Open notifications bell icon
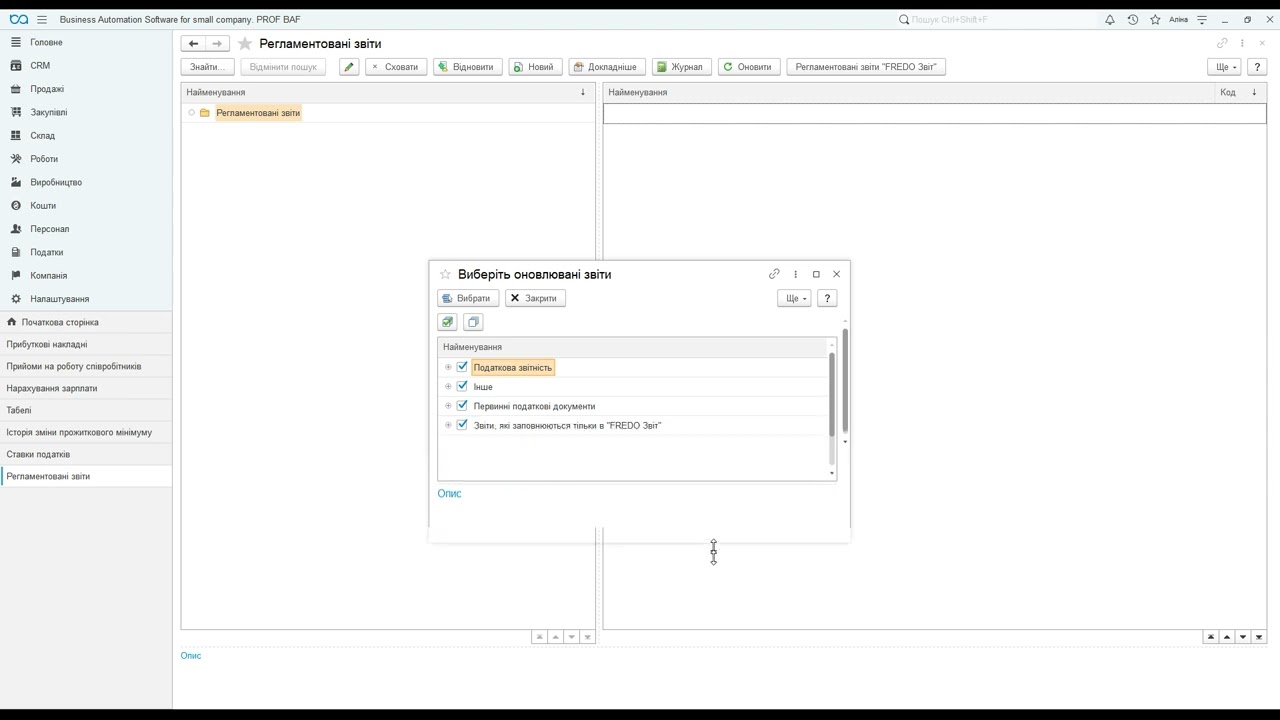Image resolution: width=1280 pixels, height=720 pixels. pos(1110,19)
